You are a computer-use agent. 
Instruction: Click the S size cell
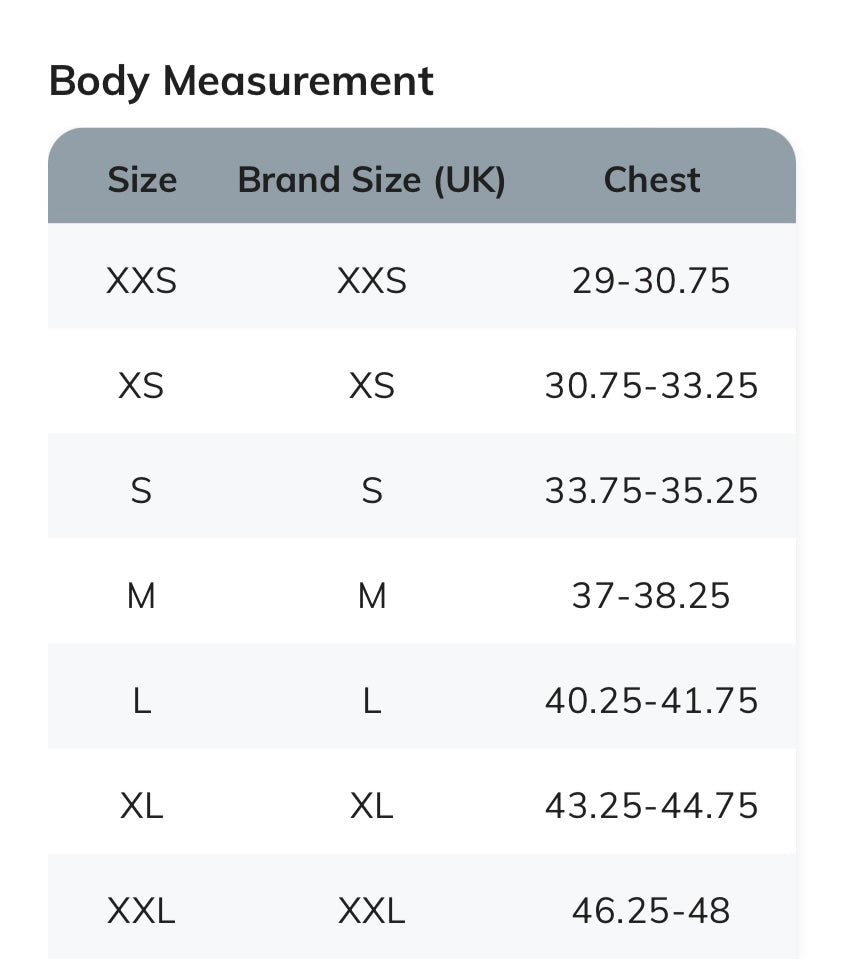(x=141, y=491)
